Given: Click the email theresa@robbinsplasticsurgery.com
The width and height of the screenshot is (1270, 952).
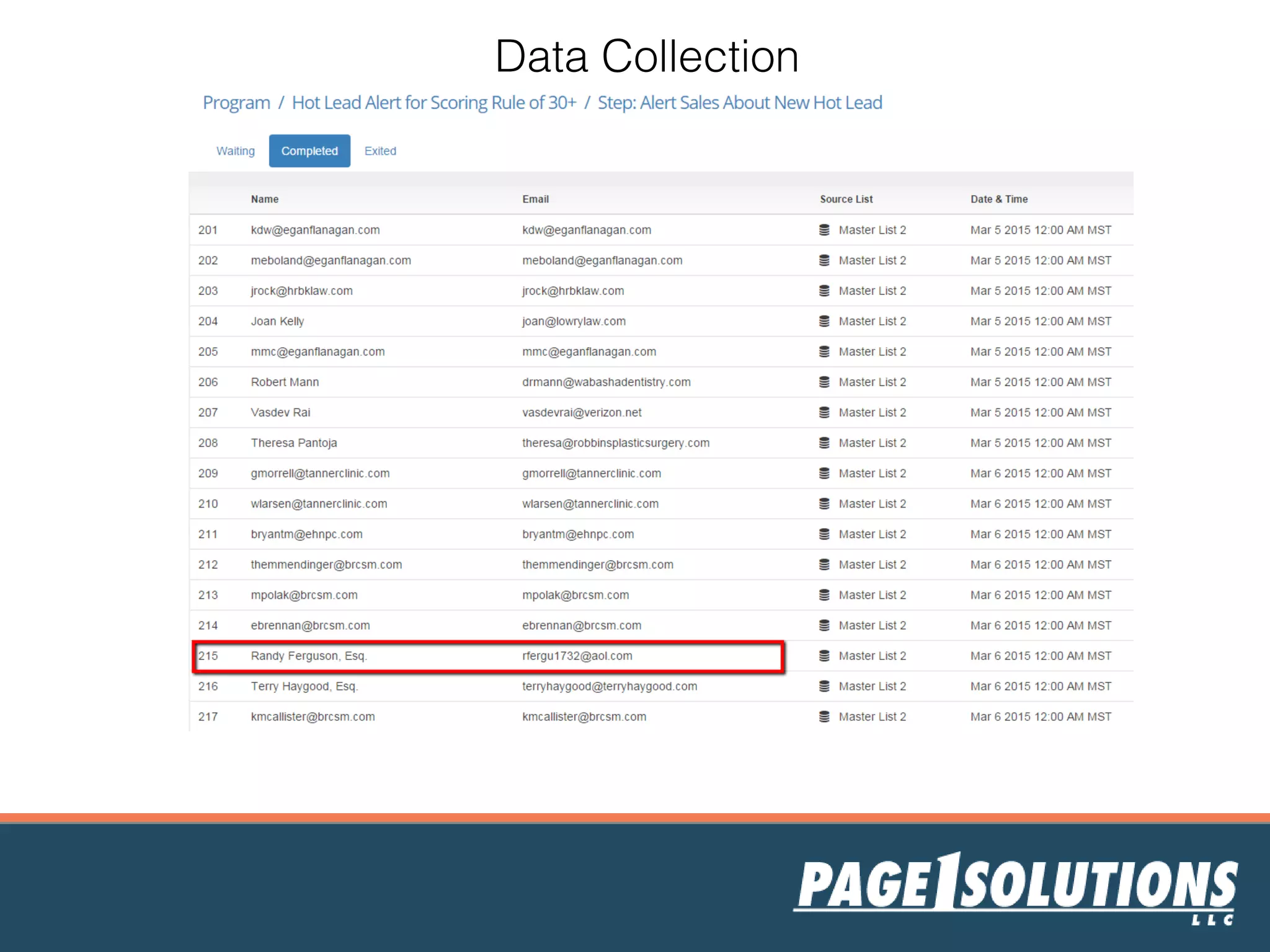Looking at the screenshot, I should pyautogui.click(x=616, y=443).
